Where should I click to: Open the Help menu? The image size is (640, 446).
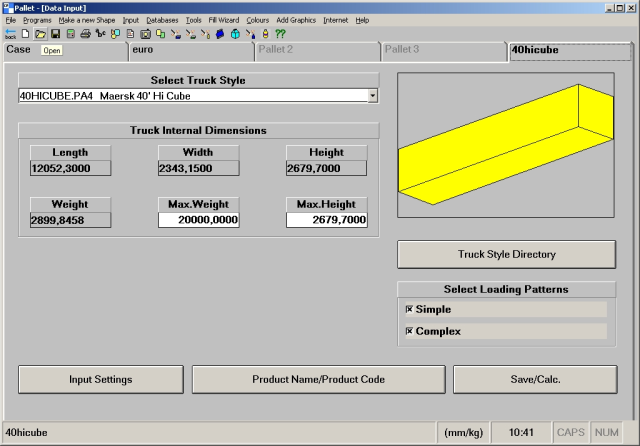coord(362,20)
